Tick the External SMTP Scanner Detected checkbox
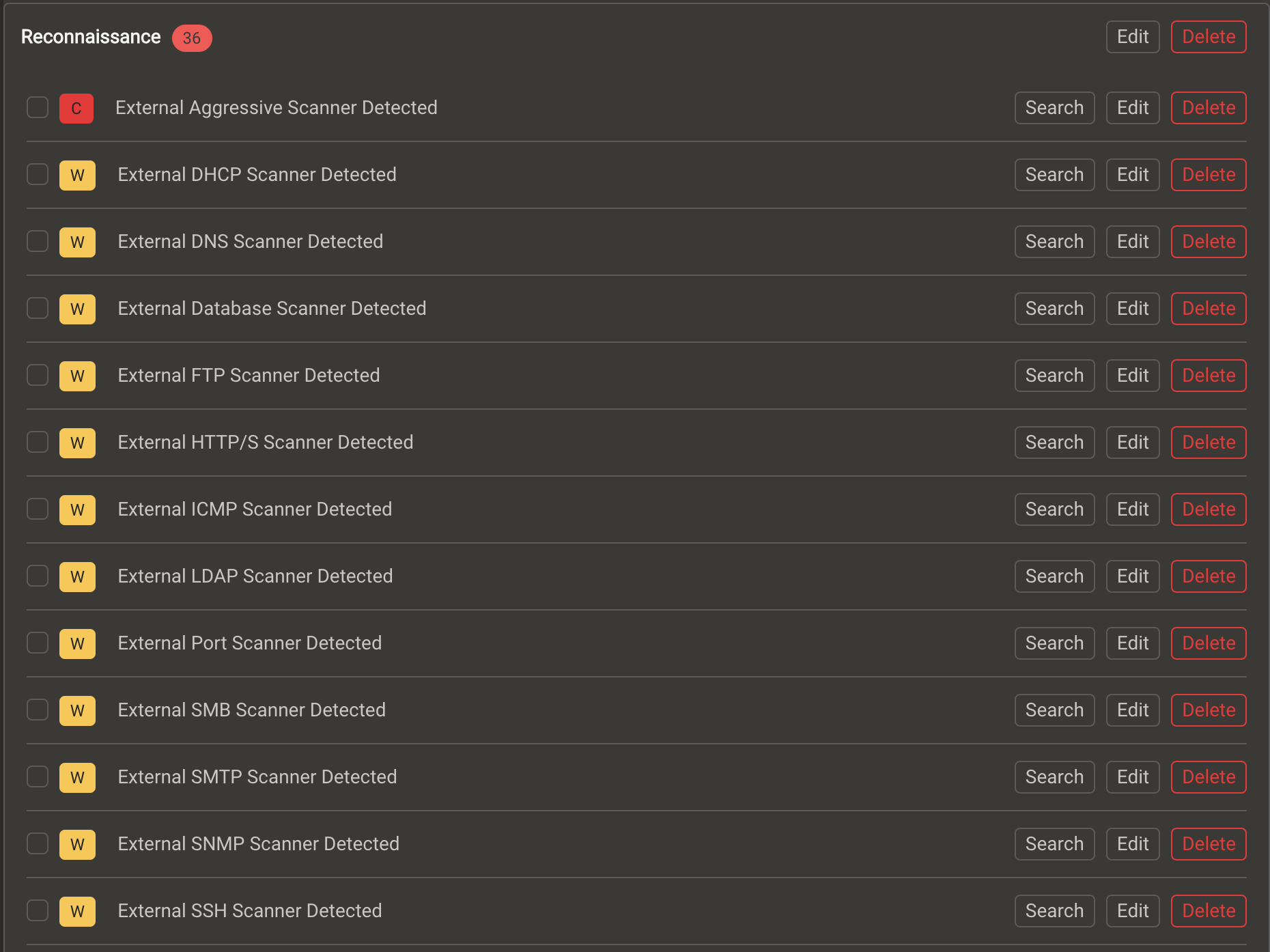Screen dimensions: 1270x952 [x=38, y=776]
